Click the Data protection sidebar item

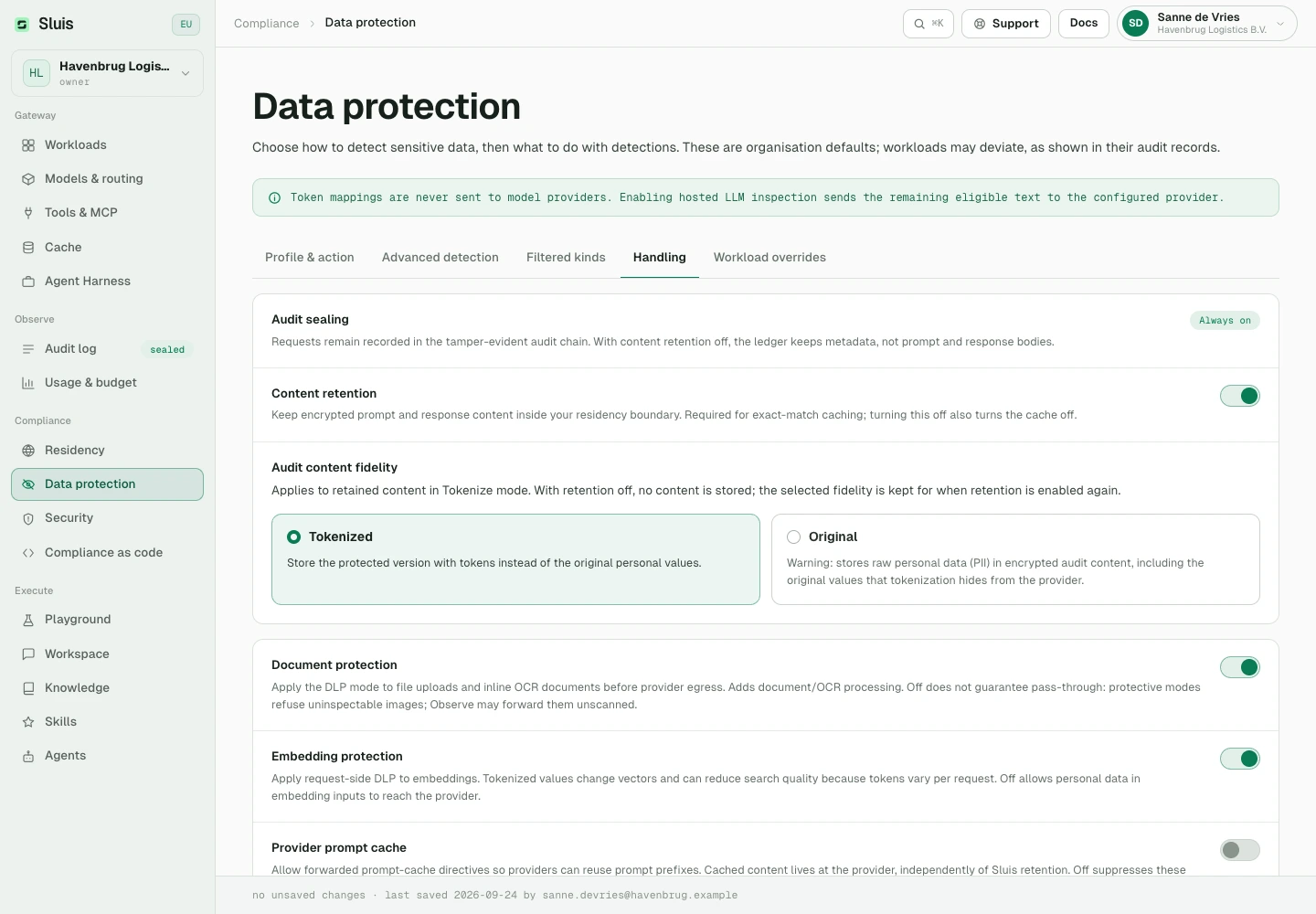point(107,484)
